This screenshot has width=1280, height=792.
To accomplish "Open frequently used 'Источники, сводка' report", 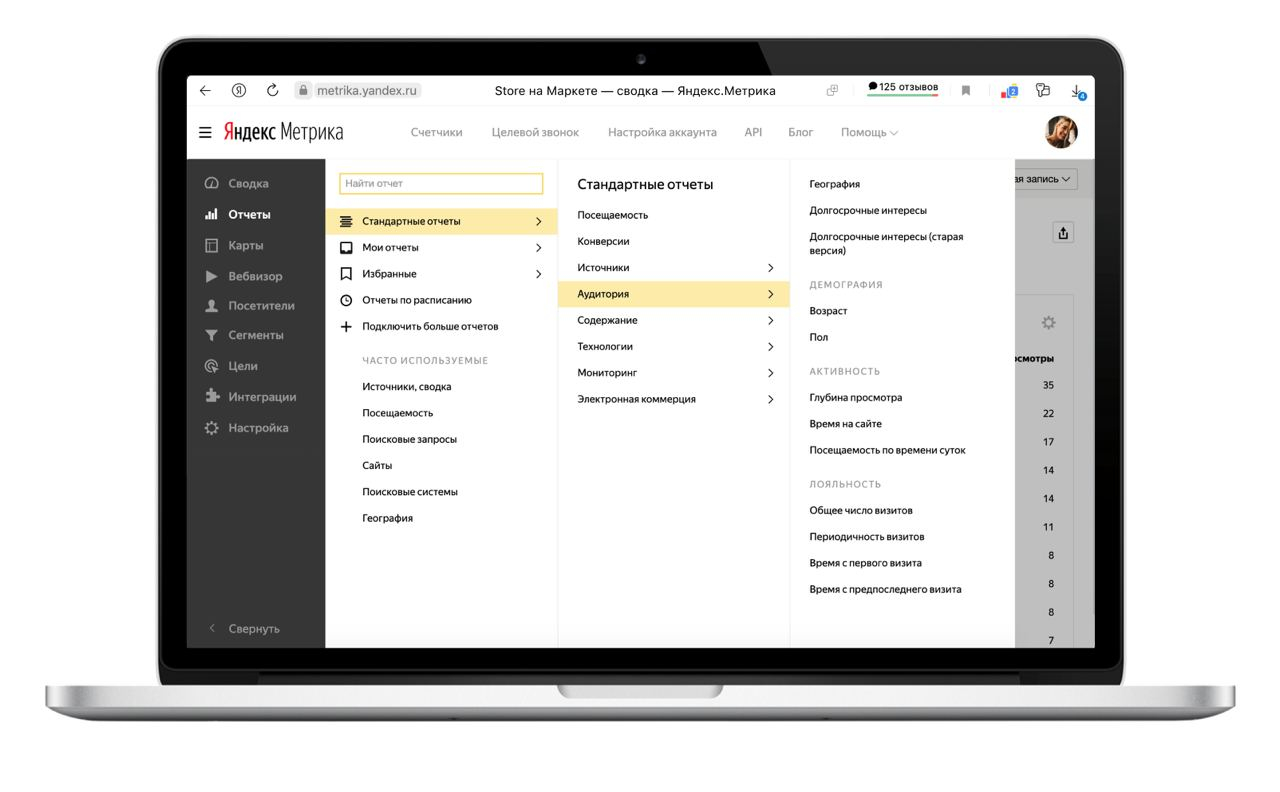I will [x=407, y=387].
